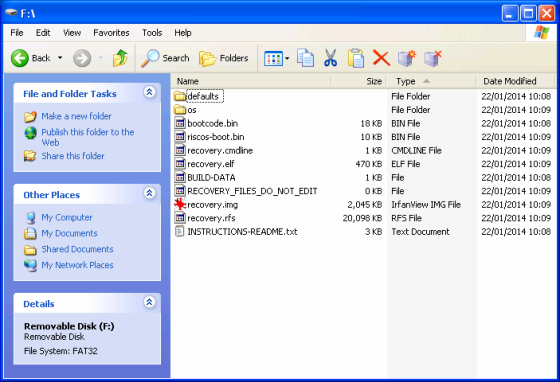Viewport: 560px width, 382px height.
Task: Click the Make a new folder icon
Action: 30,116
